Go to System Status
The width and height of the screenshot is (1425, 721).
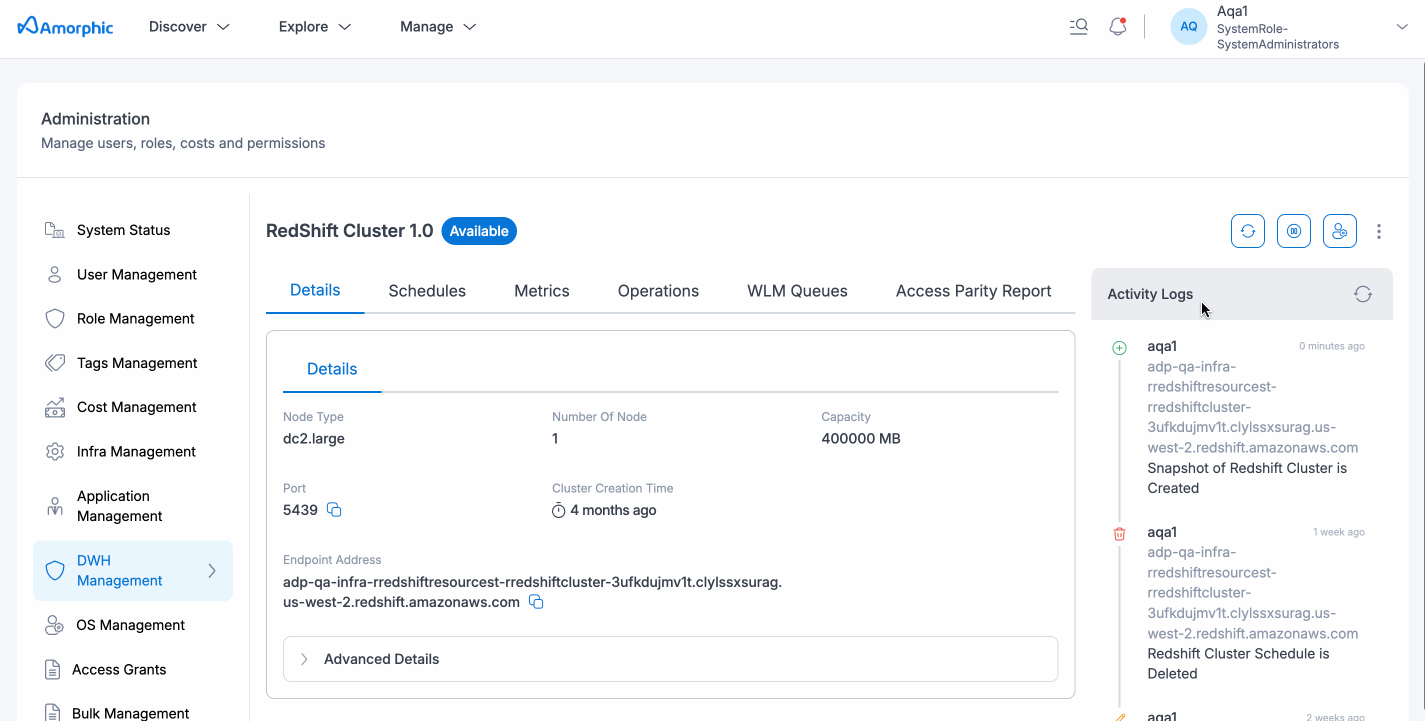123,230
